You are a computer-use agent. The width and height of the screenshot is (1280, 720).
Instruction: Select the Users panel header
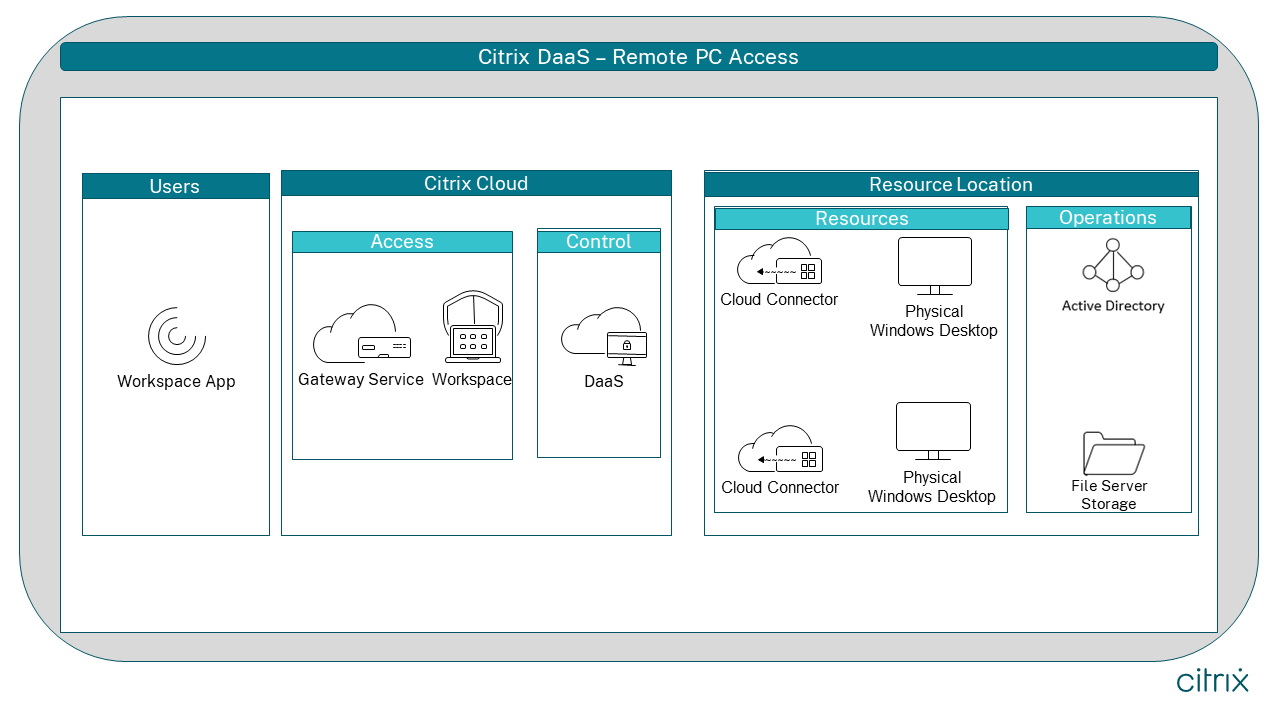coord(175,186)
